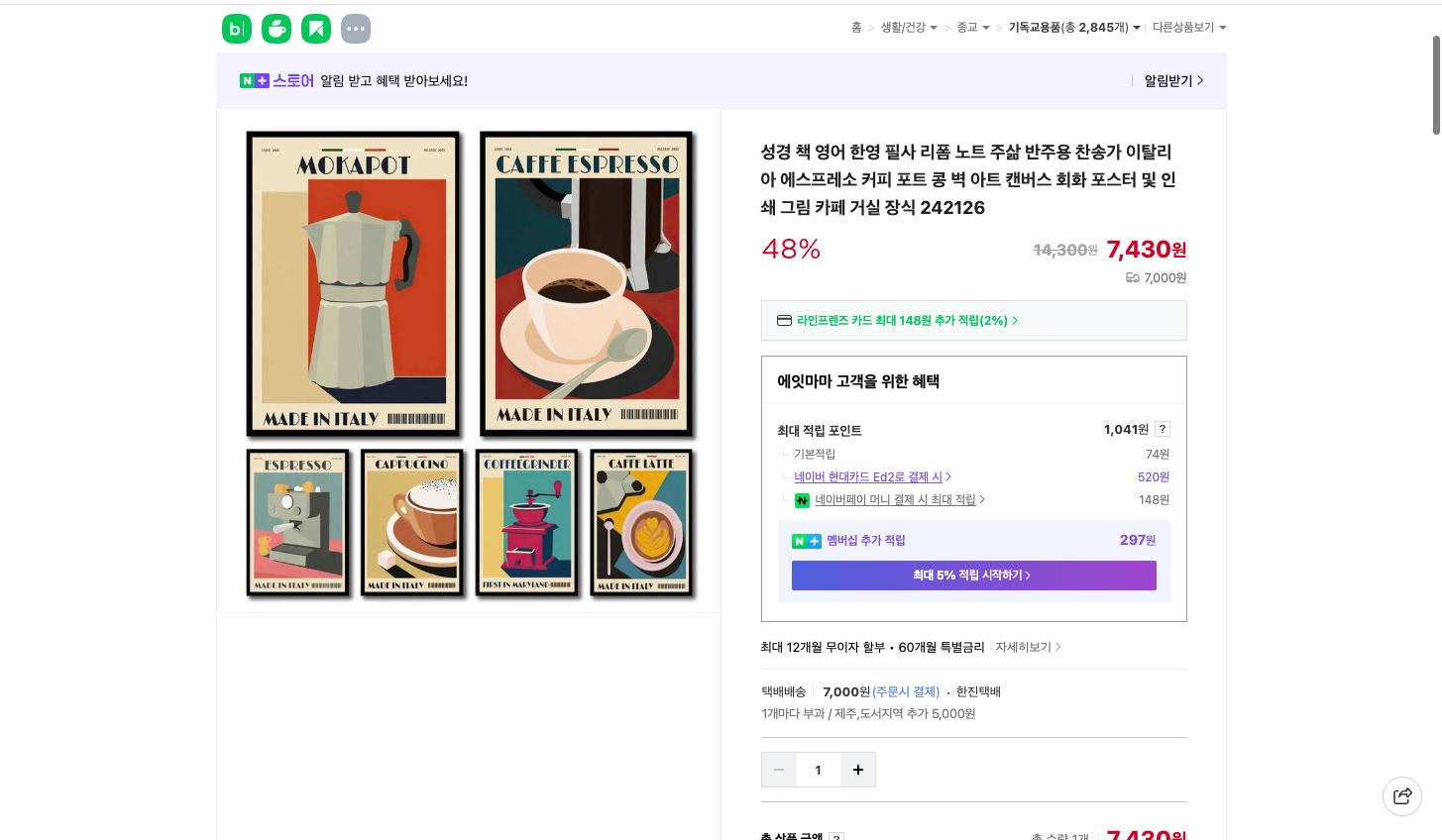Open the 다른상품보기 dropdown
Image resolution: width=1442 pixels, height=840 pixels.
(1186, 27)
